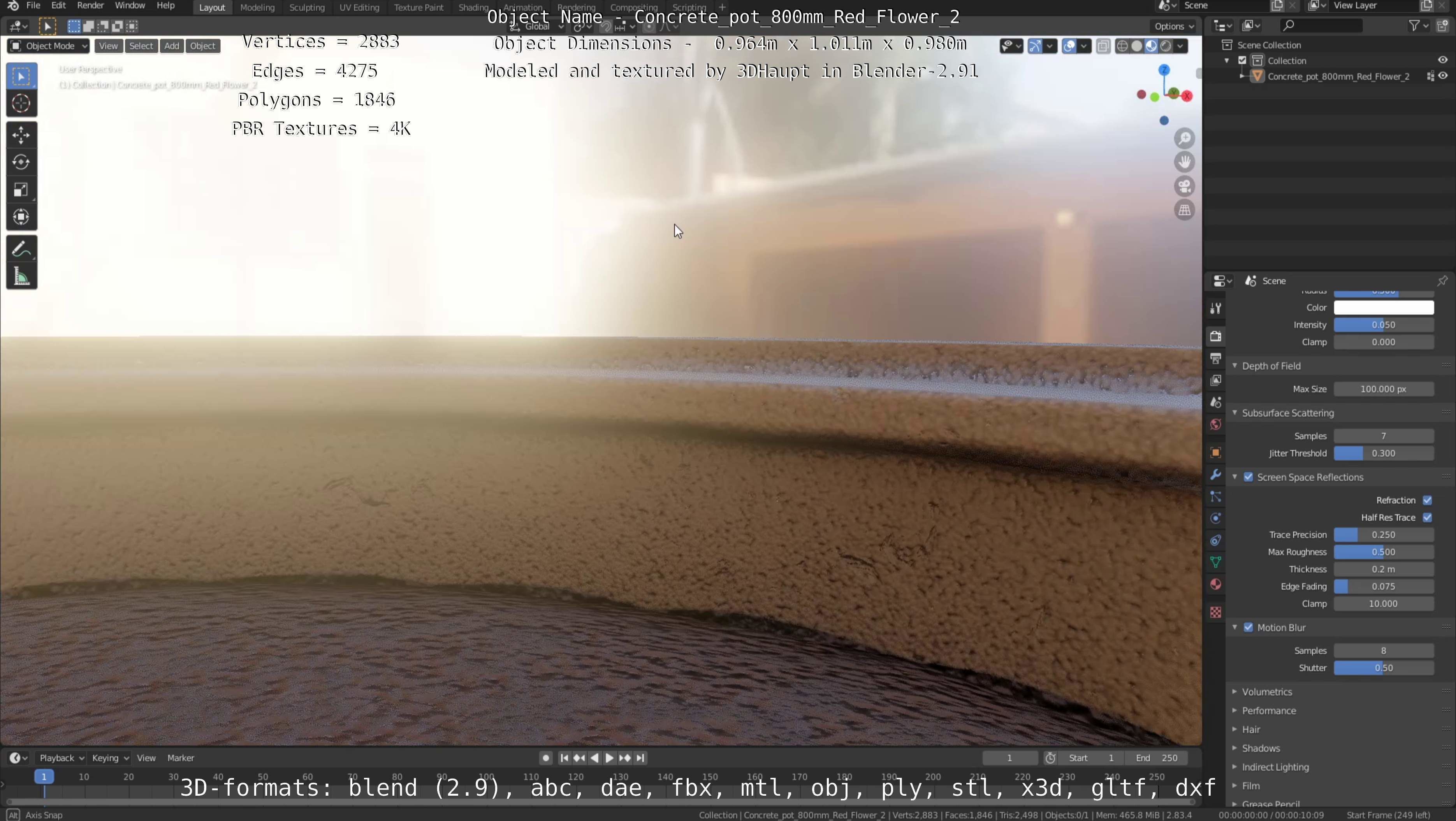Hide Concrete_pot_800mm_Red_Flower_2 with eye icon
The image size is (1456, 821).
1443,76
